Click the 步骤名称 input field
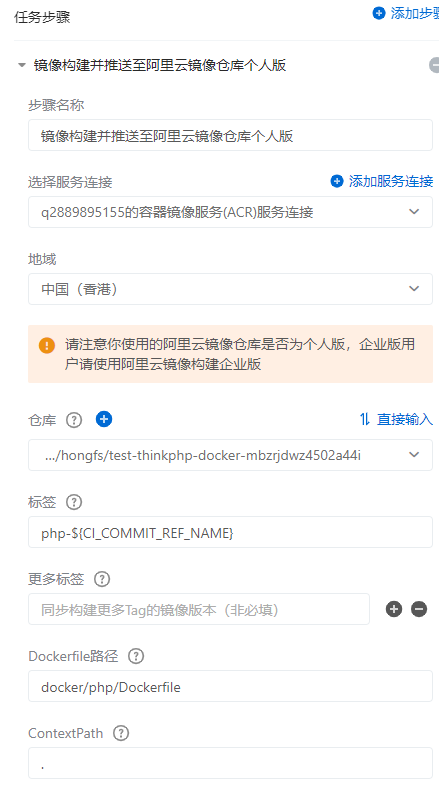 coord(230,135)
